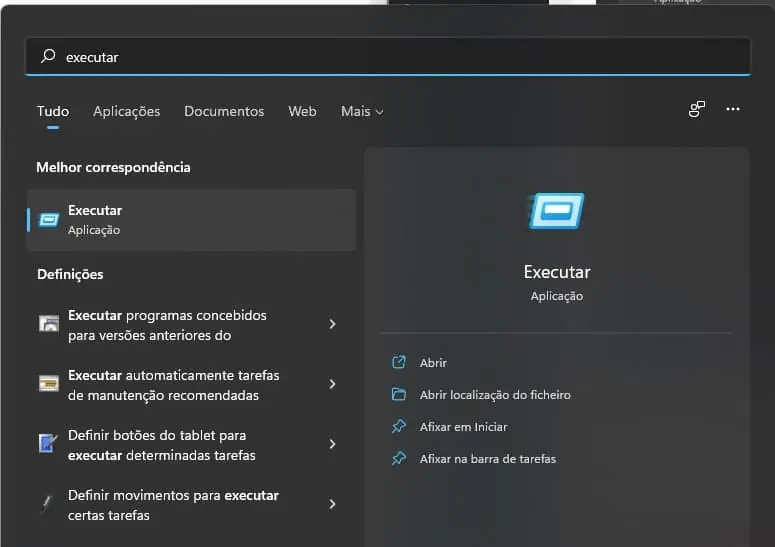Image resolution: width=775 pixels, height=547 pixels.
Task: Click the large Executar icon in preview pane
Action: 556,212
